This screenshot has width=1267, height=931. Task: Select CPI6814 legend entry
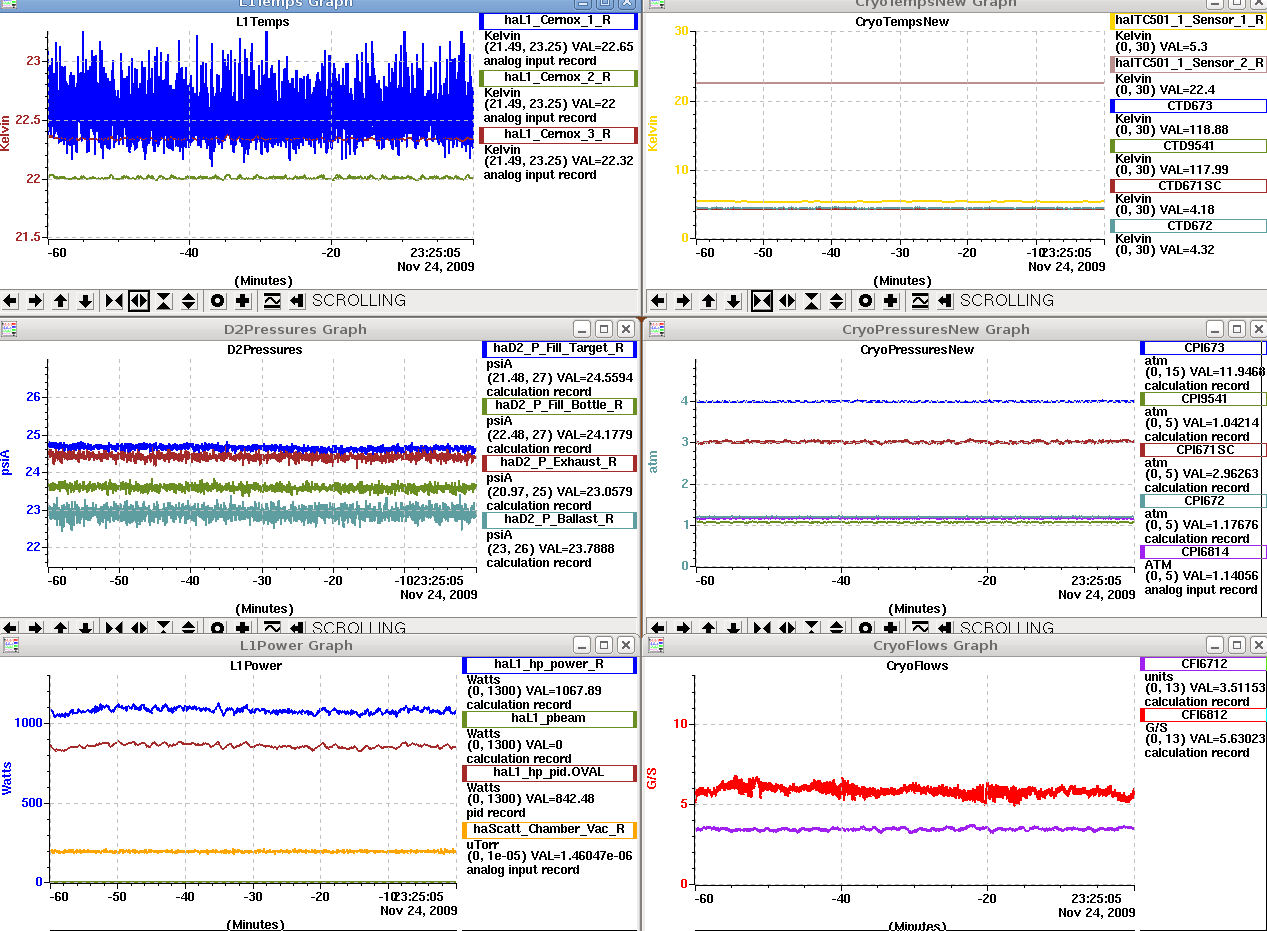click(1203, 552)
